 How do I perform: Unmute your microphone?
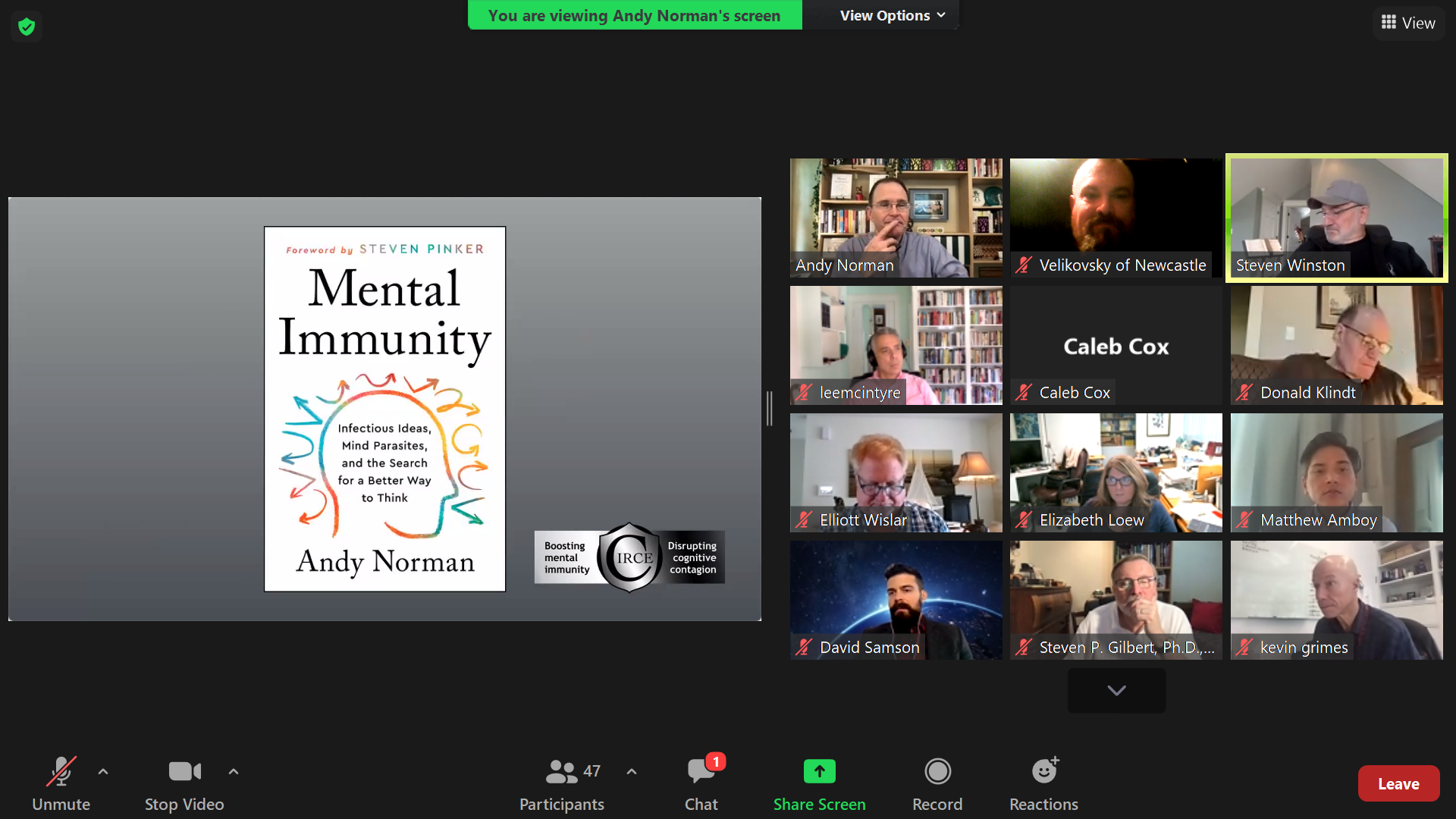(x=61, y=771)
